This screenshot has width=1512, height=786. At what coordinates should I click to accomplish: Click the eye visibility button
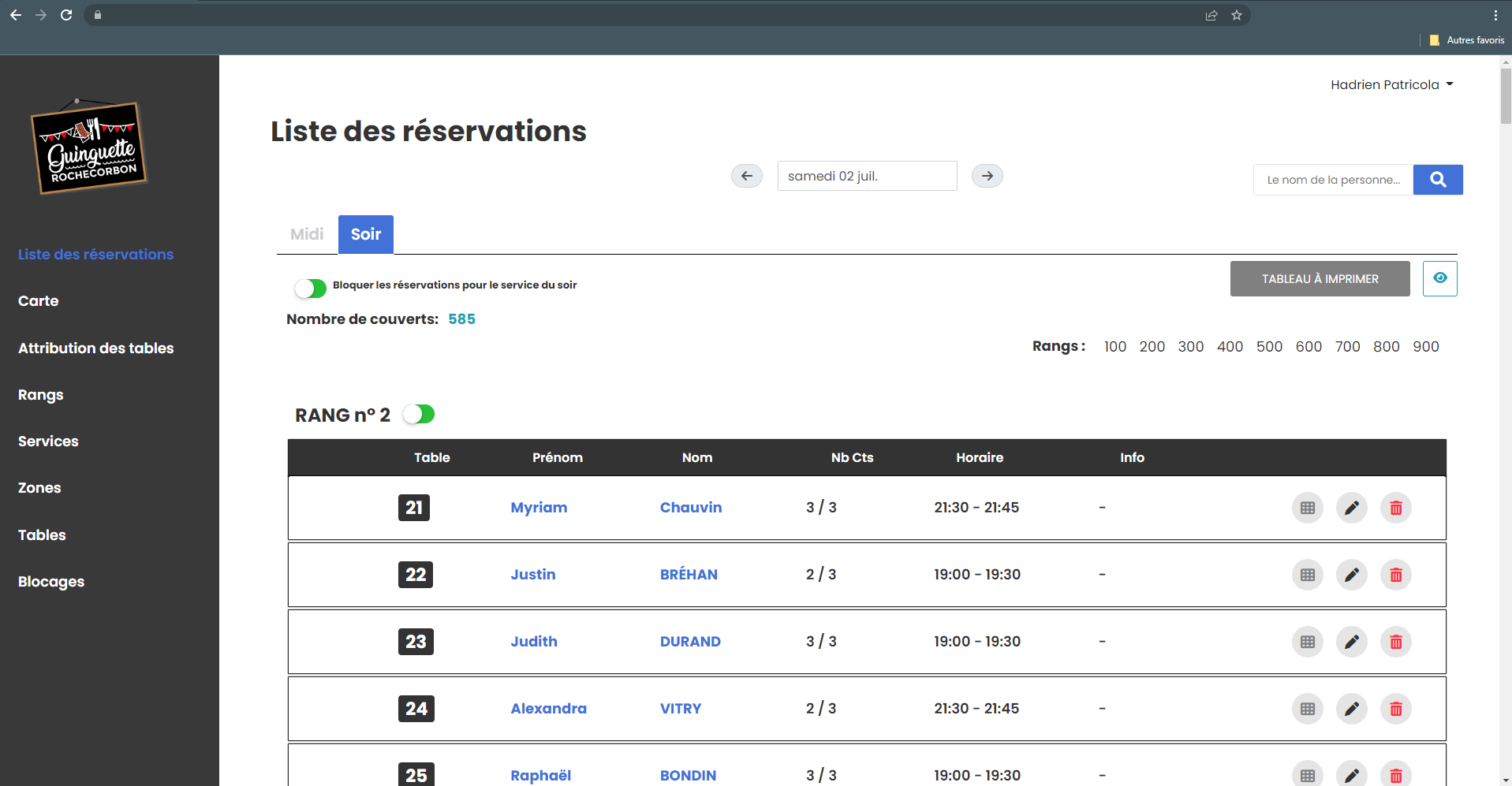click(x=1439, y=278)
